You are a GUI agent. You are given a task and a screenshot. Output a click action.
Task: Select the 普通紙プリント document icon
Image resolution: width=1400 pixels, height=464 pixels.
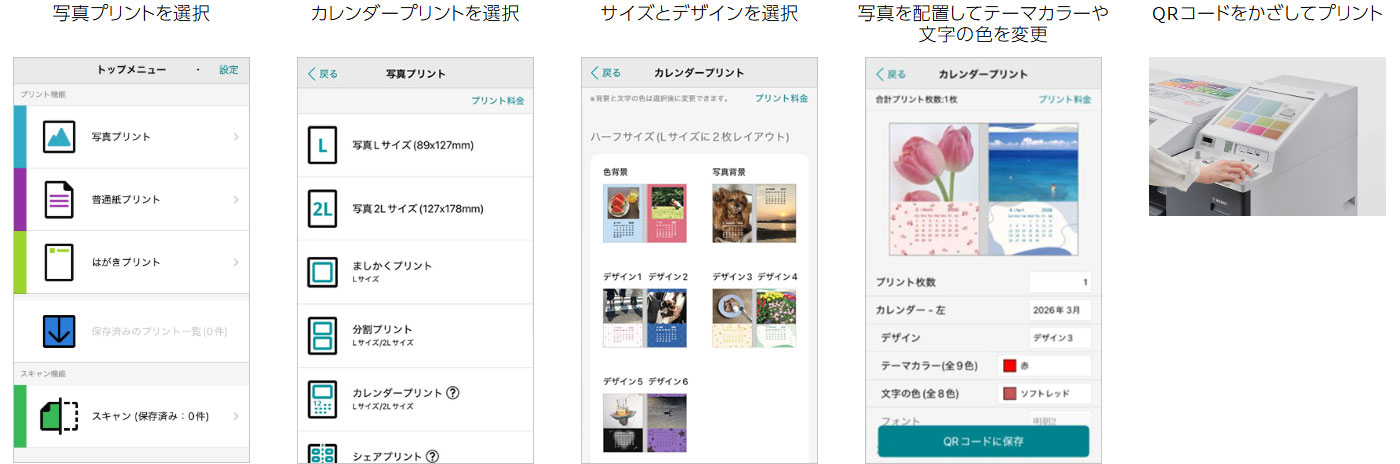59,199
